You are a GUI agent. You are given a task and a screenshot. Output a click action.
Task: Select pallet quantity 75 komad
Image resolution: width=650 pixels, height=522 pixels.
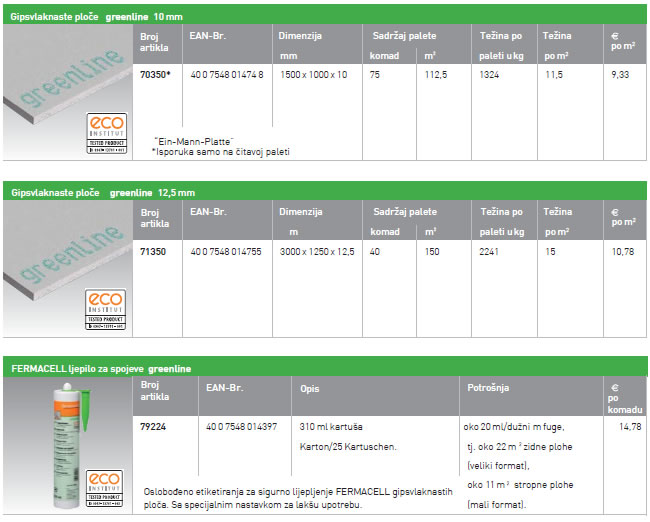pos(375,75)
